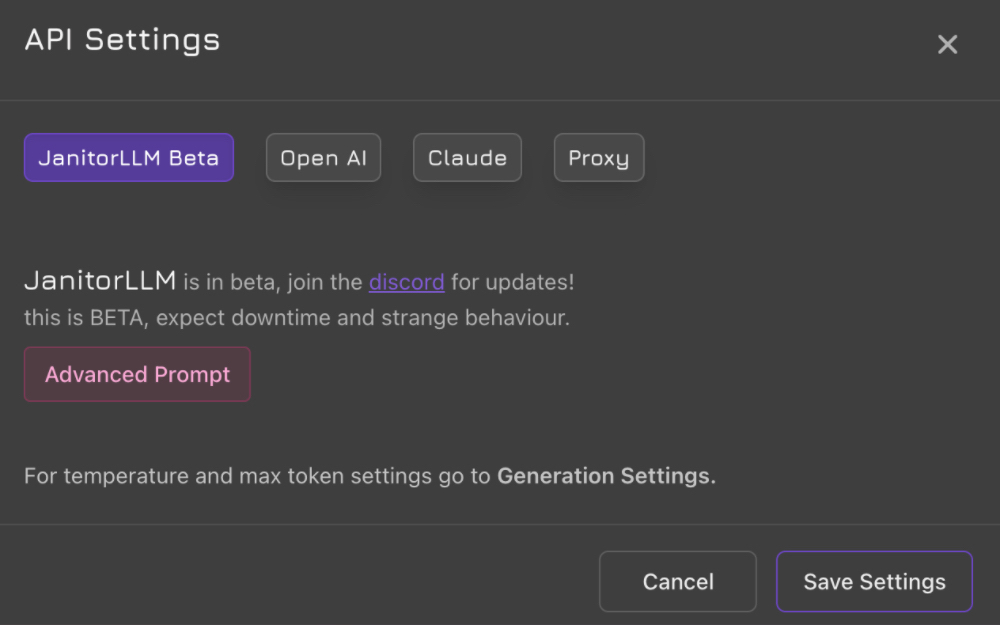Screen dimensions: 1000x625
Task: Join updates through the purple discord hyperlink
Action: [x=406, y=282]
